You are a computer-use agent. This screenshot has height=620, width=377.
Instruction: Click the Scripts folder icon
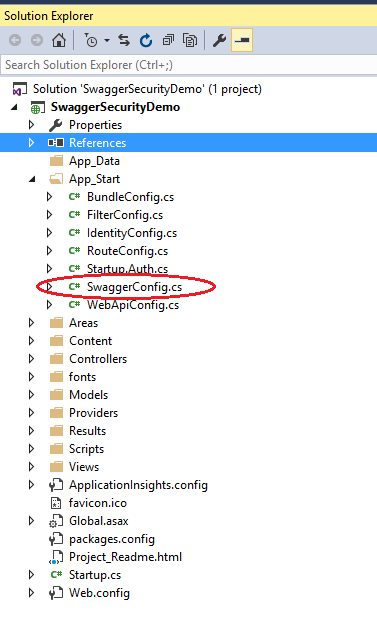56,448
